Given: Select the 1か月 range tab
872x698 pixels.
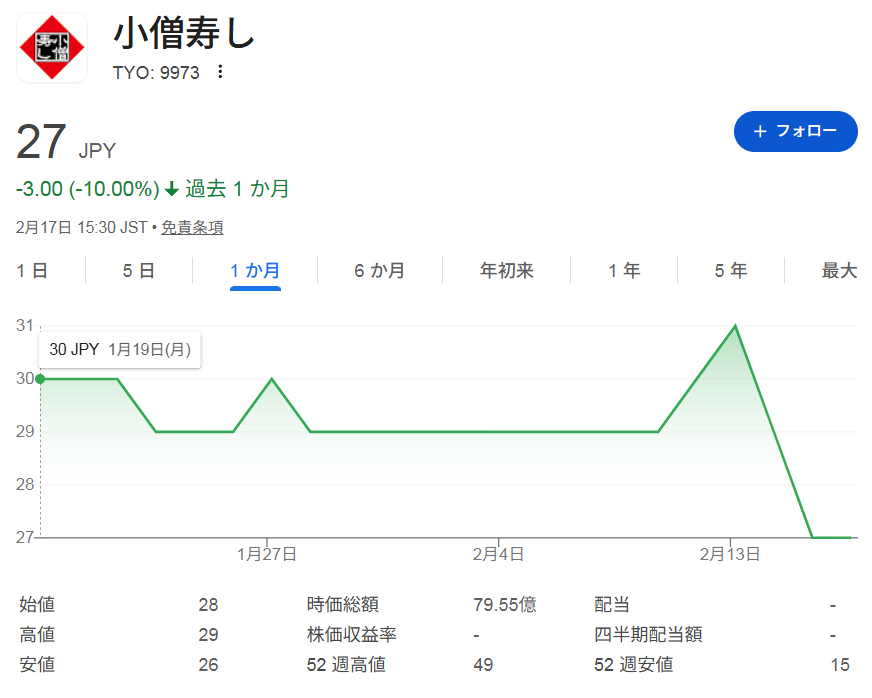Looking at the screenshot, I should [255, 271].
